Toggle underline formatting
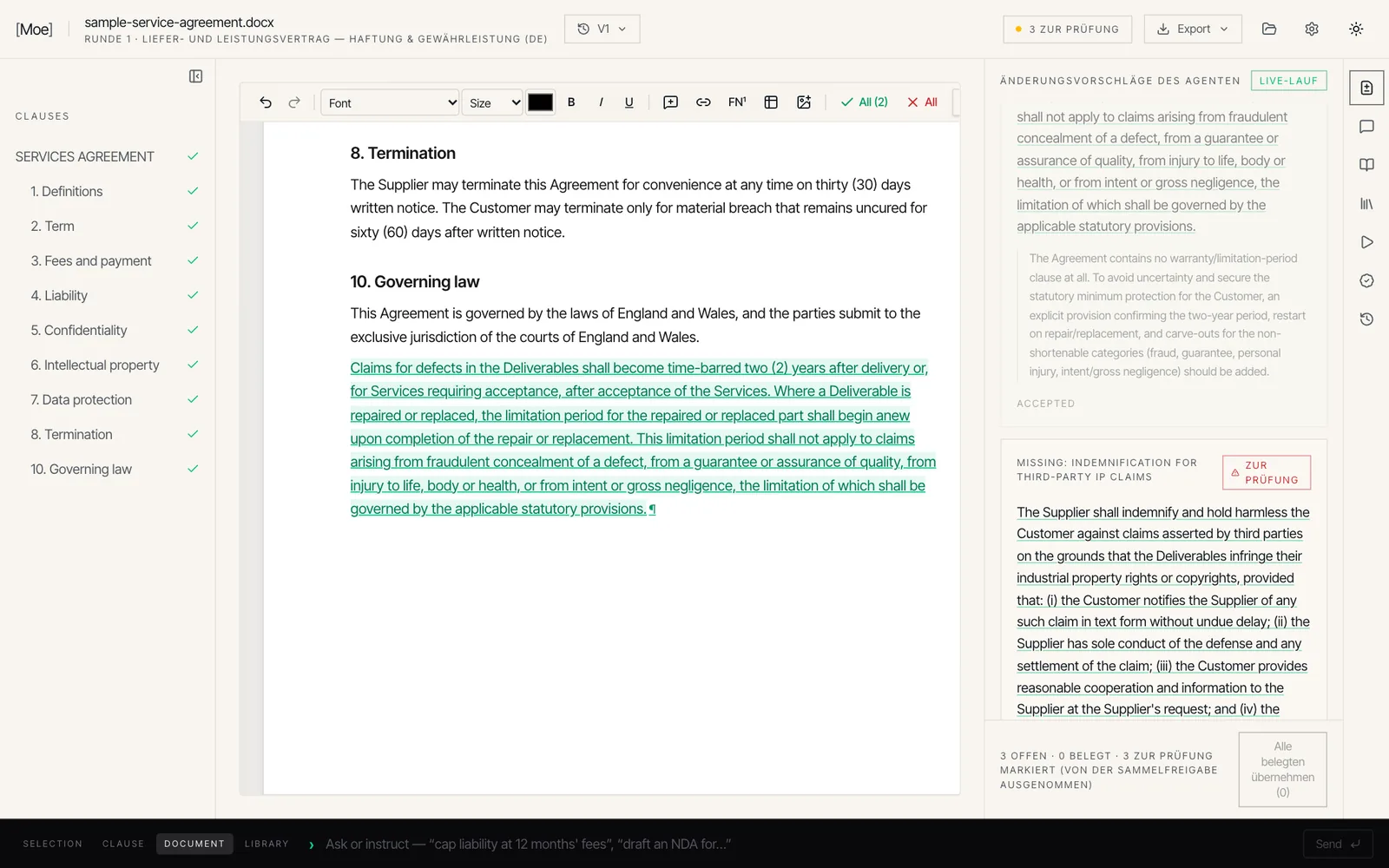 (x=629, y=102)
